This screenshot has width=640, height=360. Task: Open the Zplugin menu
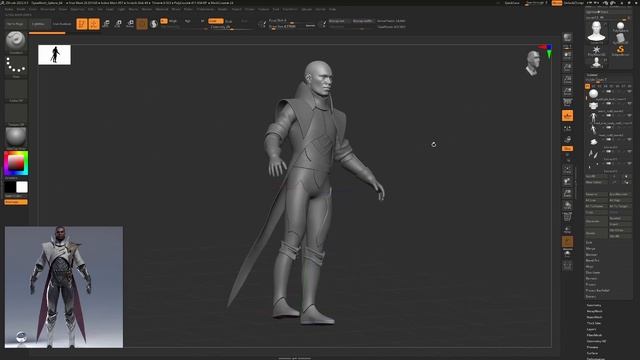point(307,9)
